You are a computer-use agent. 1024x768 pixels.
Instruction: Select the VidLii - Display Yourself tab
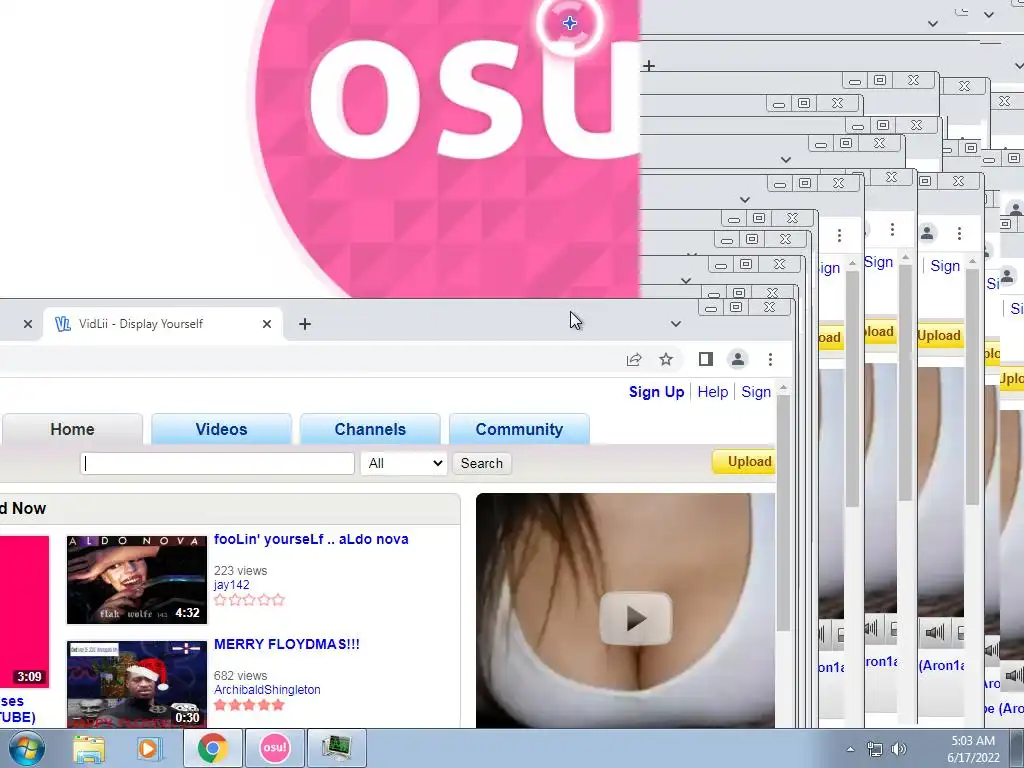click(x=163, y=324)
